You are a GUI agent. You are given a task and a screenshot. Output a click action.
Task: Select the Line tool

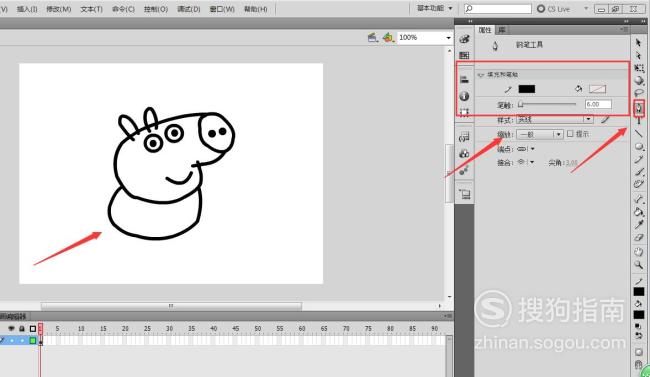coord(639,134)
